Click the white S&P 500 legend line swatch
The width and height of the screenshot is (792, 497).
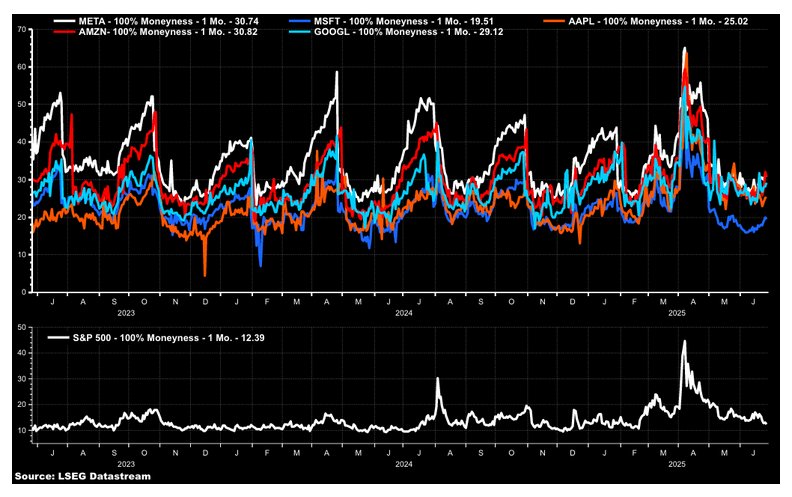click(x=59, y=338)
